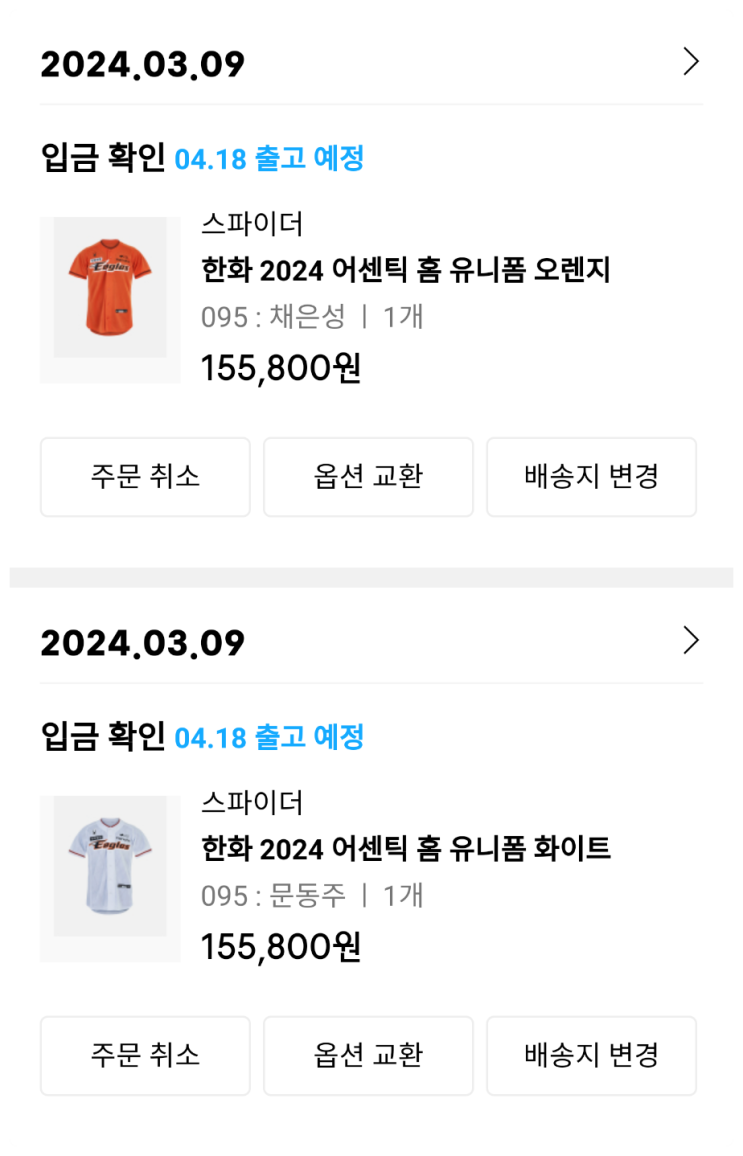This screenshot has height=1156, width=743.
Task: Tap Spyder brand name above orange uniform
Action: [x=252, y=224]
